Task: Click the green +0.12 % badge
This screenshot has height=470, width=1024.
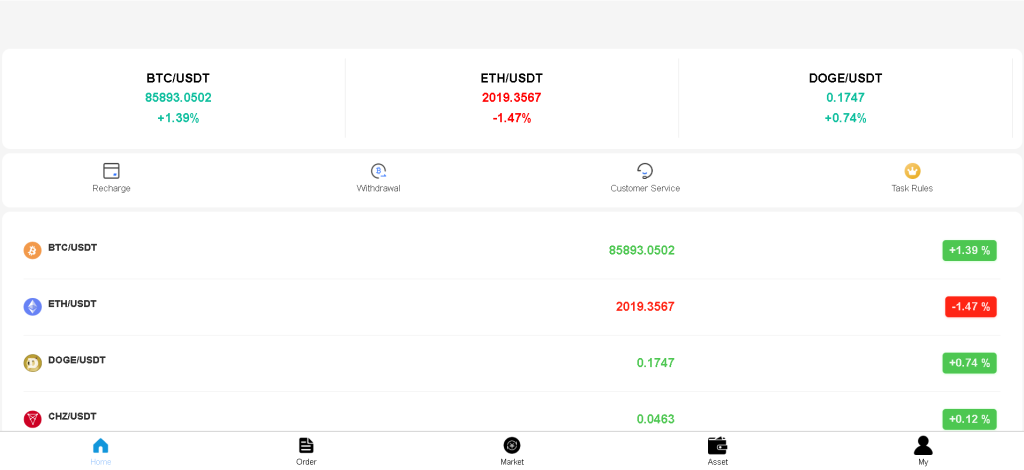Action: (969, 419)
